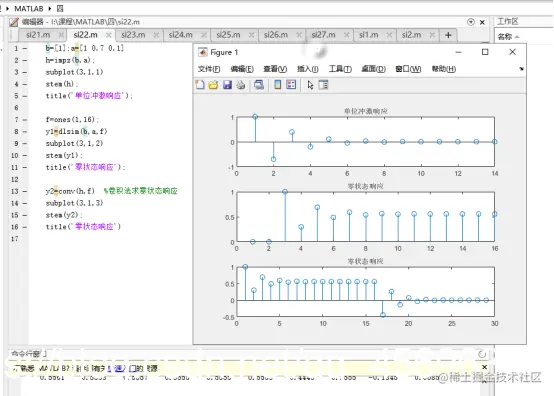554x396 pixels.
Task: Toggle breakpoint dash on line 2
Action: (25, 60)
